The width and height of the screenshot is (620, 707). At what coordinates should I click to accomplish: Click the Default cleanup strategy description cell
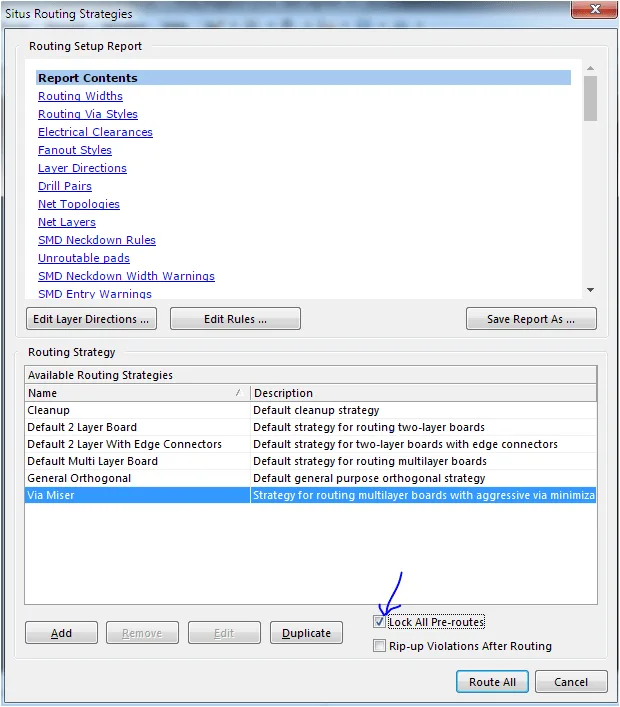[423, 410]
